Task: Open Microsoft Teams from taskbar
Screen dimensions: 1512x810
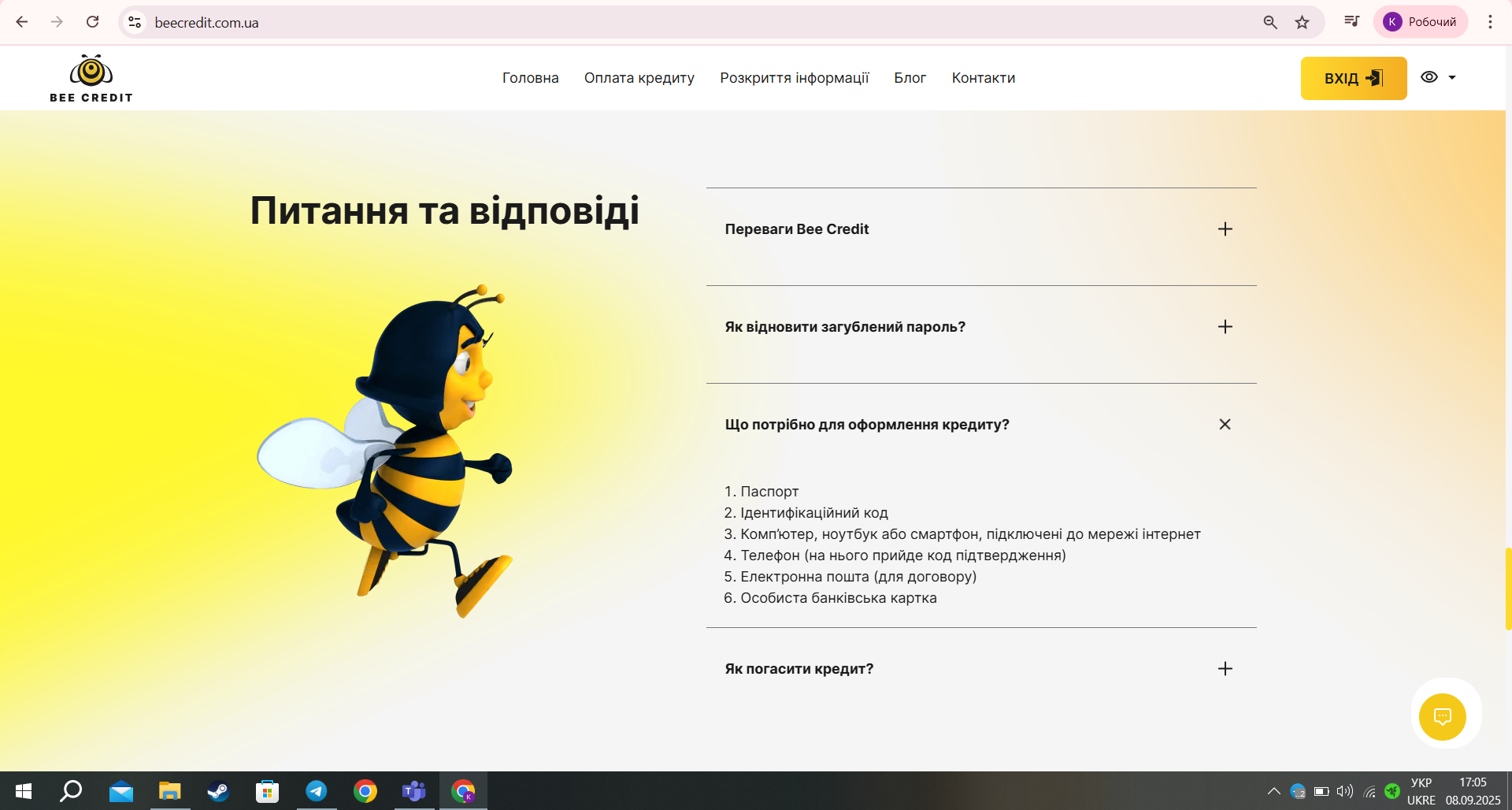Action: 414,791
